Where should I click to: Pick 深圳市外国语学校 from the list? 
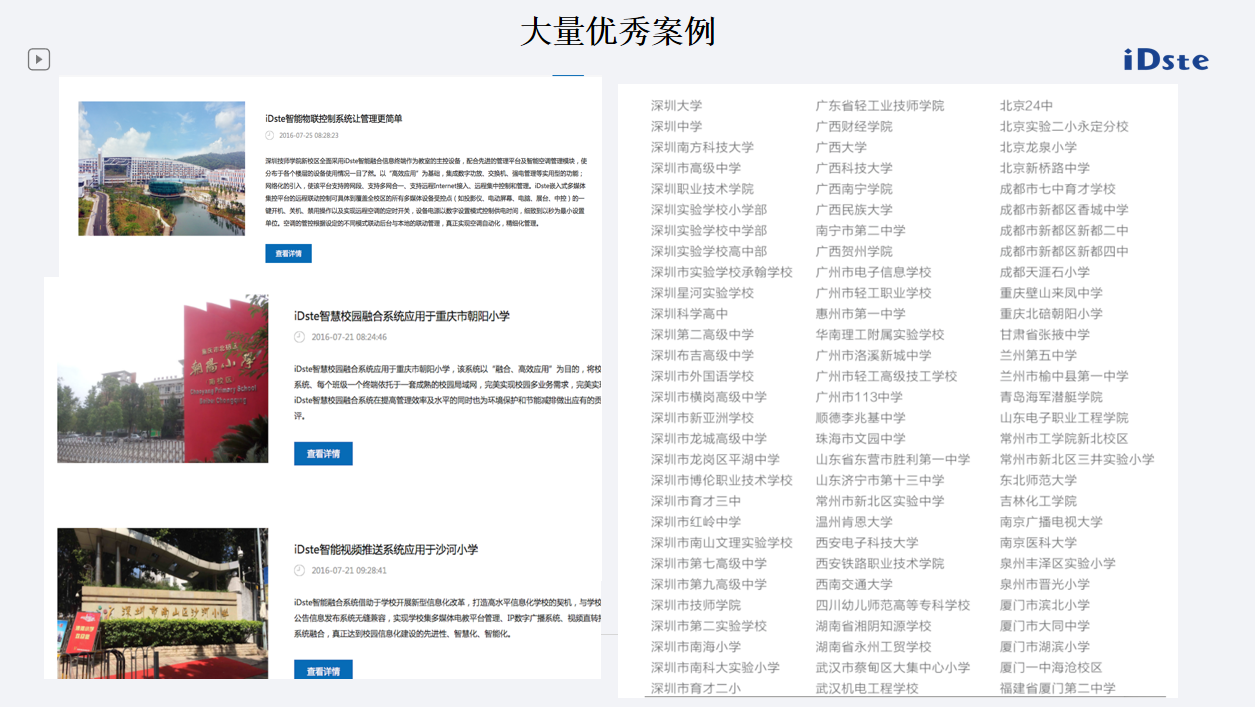pyautogui.click(x=703, y=377)
